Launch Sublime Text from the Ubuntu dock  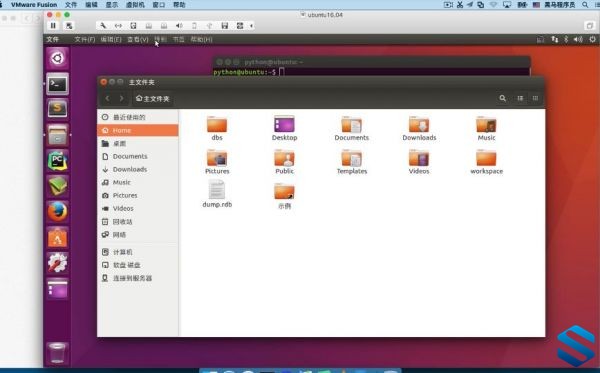pos(57,109)
